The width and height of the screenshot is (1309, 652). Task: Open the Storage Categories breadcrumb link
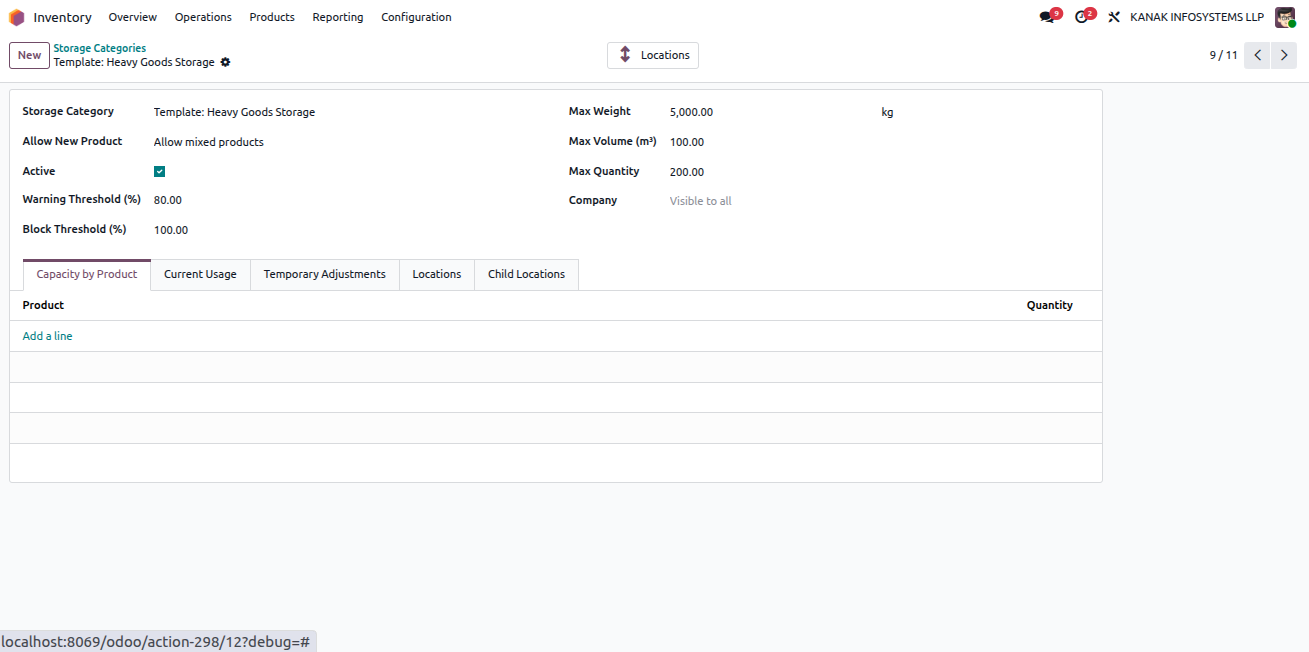point(100,48)
